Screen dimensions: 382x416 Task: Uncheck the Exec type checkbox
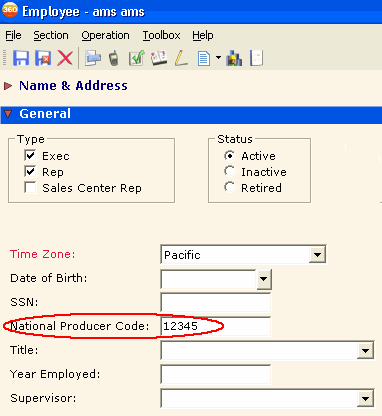tap(30, 155)
